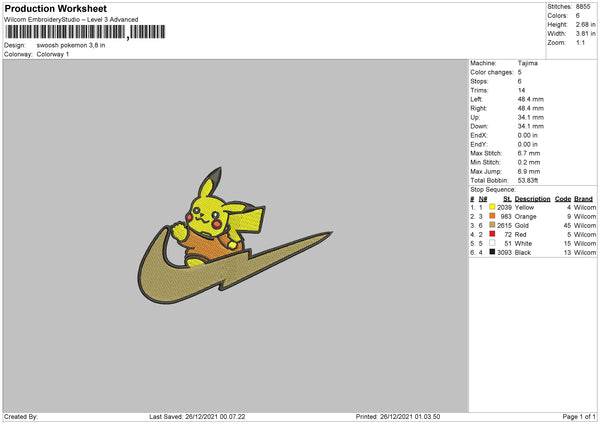
Task: Click the Trims value 14
Action: 521,90
